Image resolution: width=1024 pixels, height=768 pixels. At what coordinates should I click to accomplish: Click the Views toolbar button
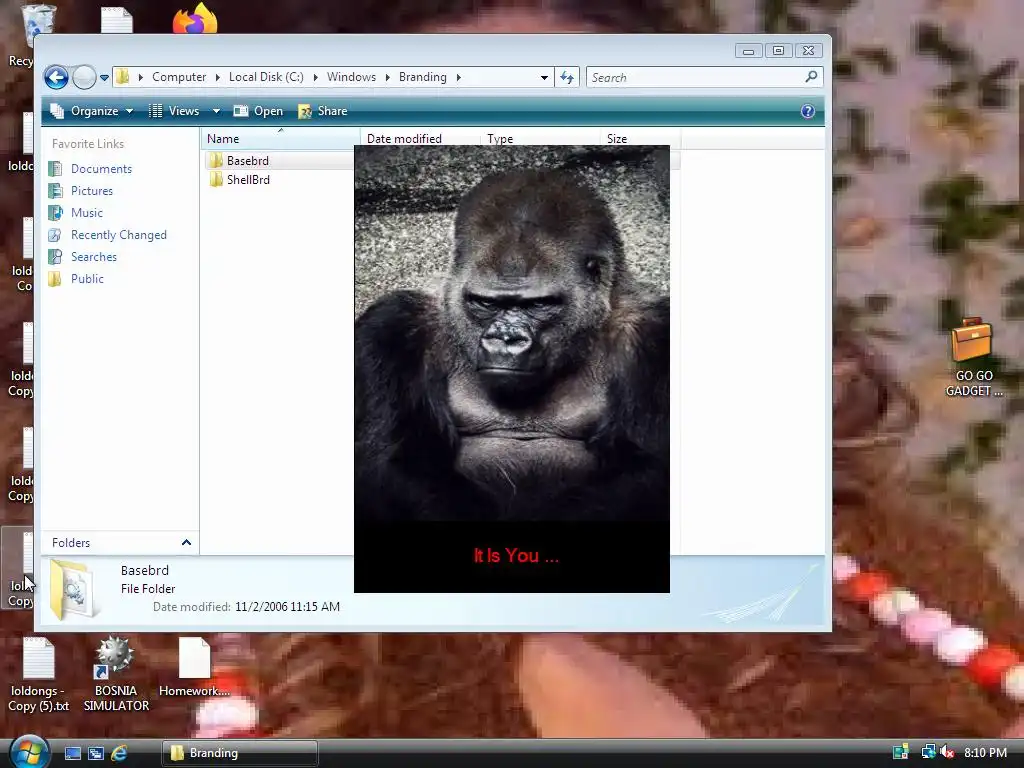[175, 111]
